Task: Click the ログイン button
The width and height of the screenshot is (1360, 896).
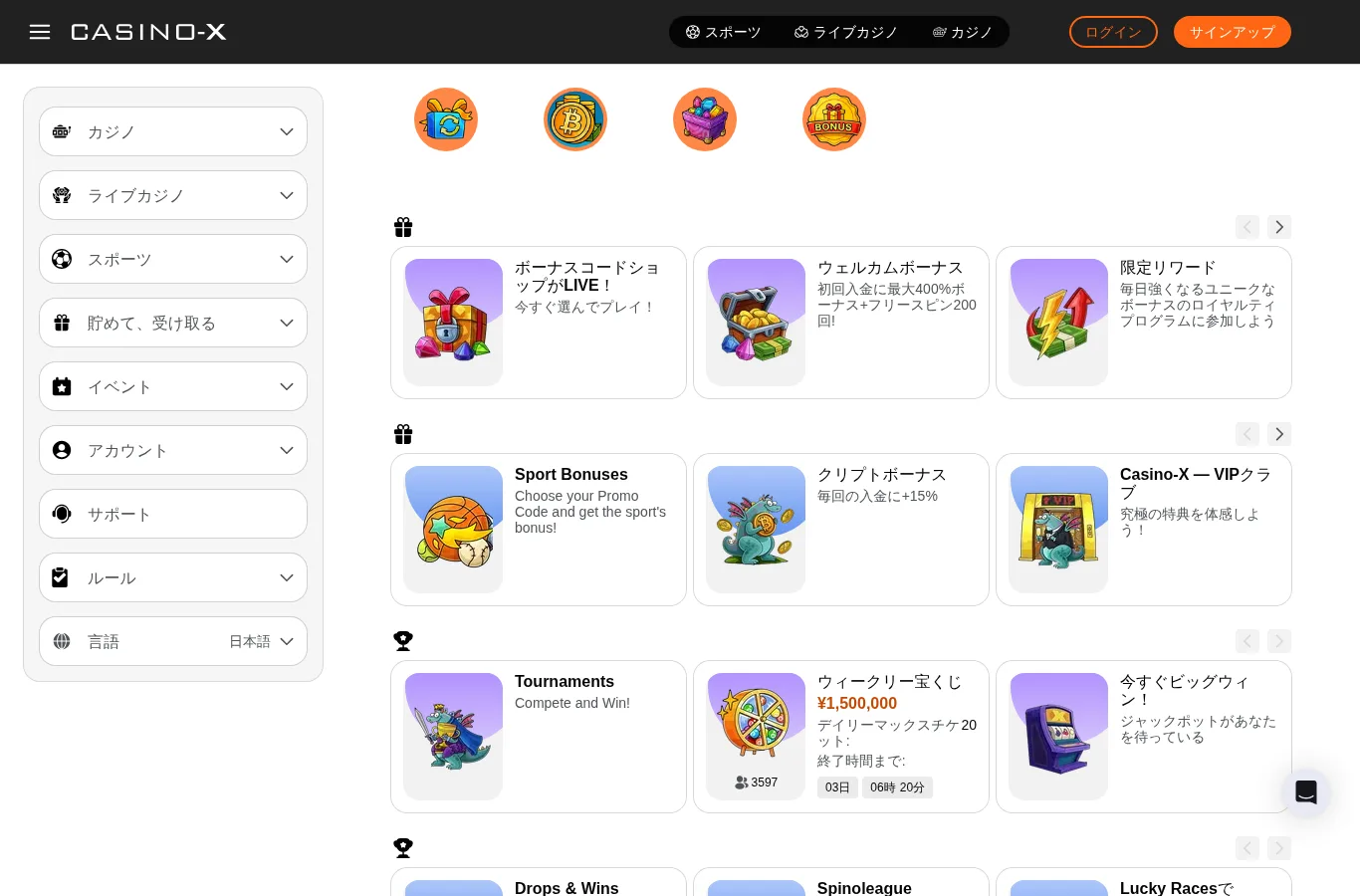Action: coord(1113,32)
